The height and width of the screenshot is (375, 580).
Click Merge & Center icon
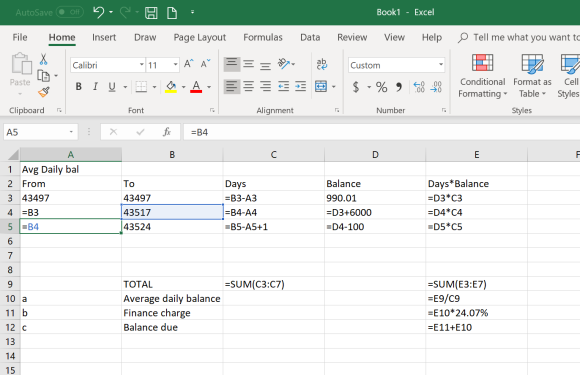click(321, 87)
